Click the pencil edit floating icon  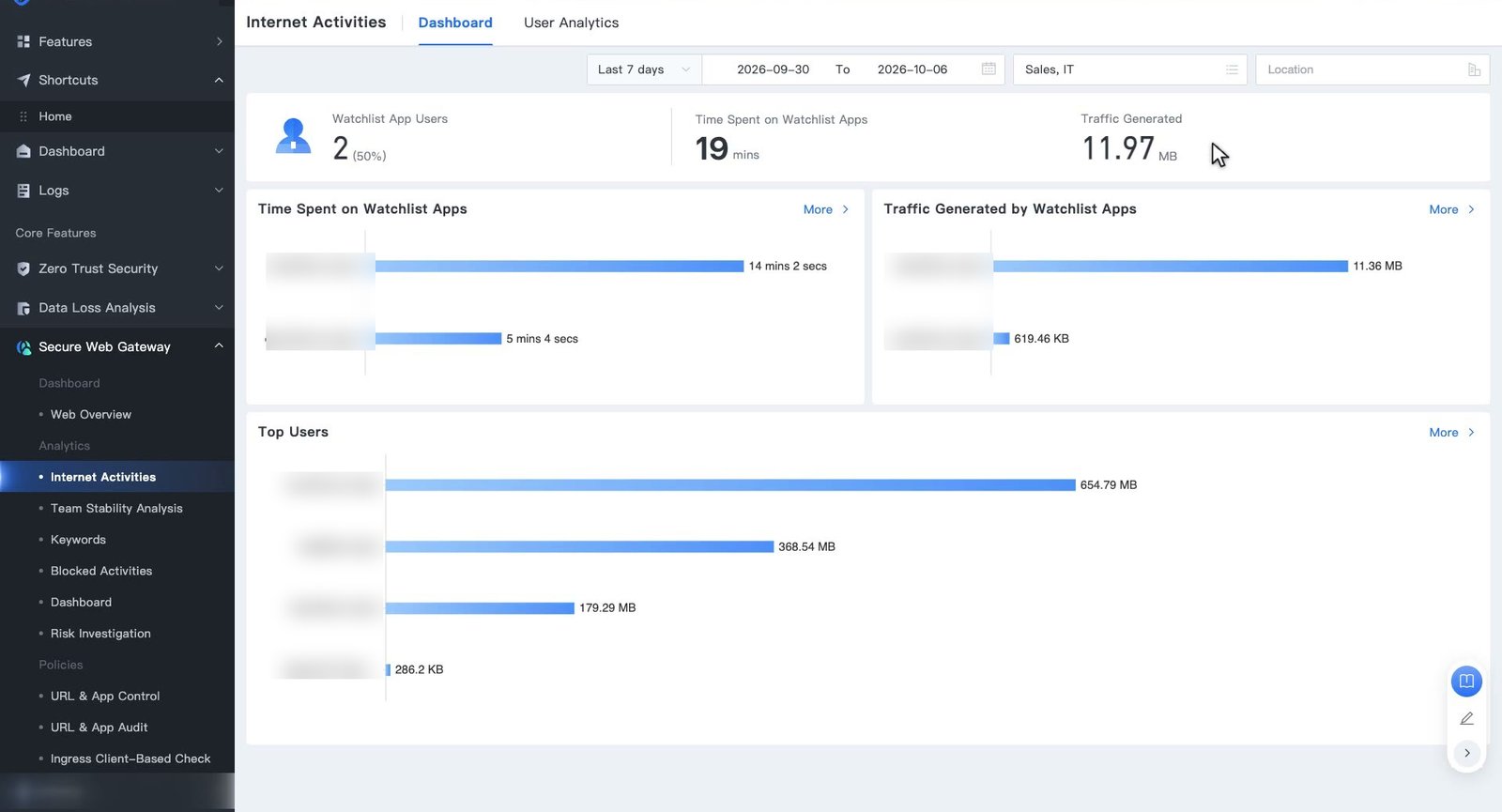pos(1466,718)
